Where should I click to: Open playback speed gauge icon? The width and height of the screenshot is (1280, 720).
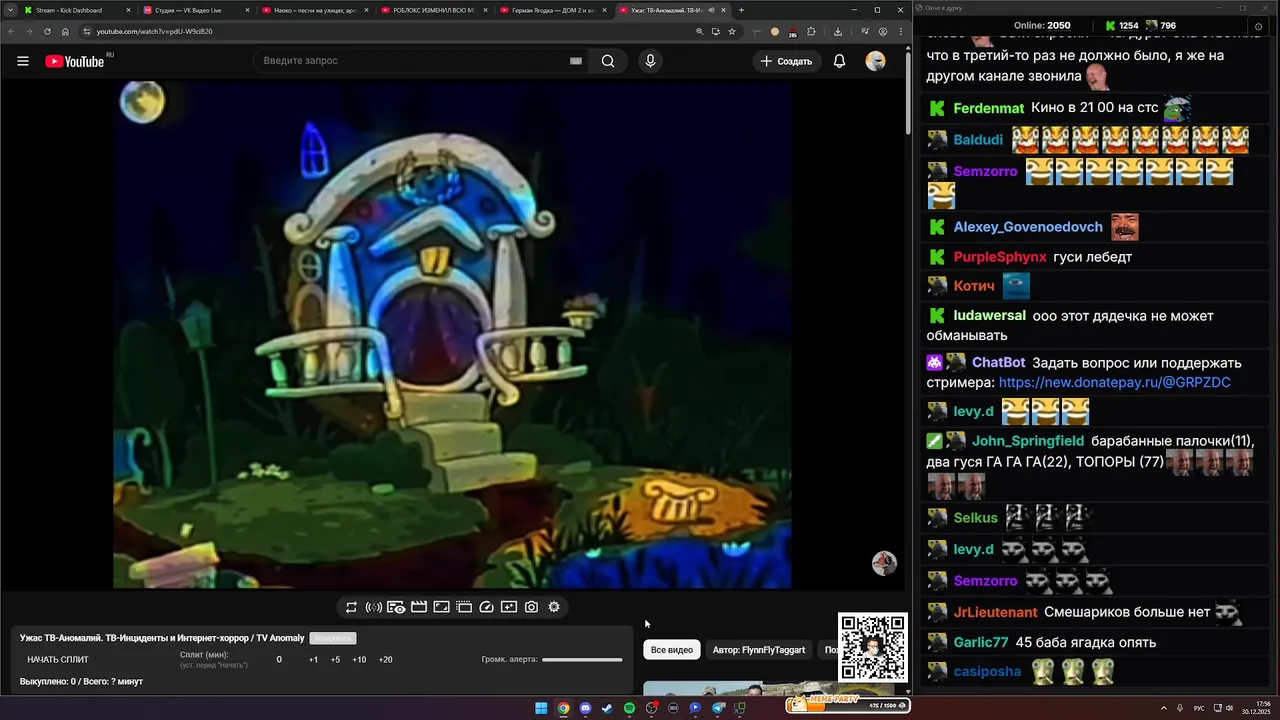tap(487, 607)
